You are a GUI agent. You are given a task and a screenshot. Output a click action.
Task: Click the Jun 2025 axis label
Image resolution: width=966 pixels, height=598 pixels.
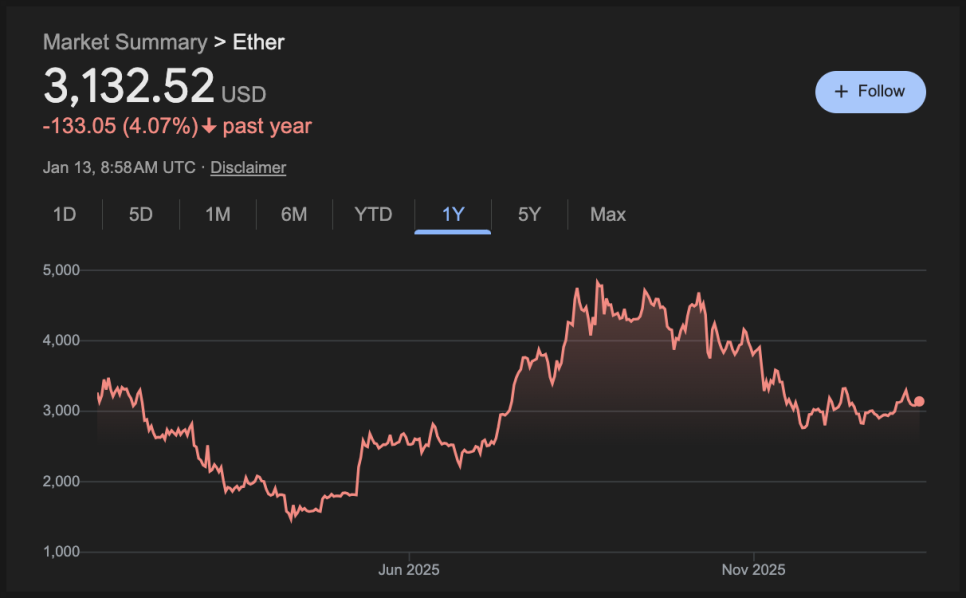click(x=408, y=570)
